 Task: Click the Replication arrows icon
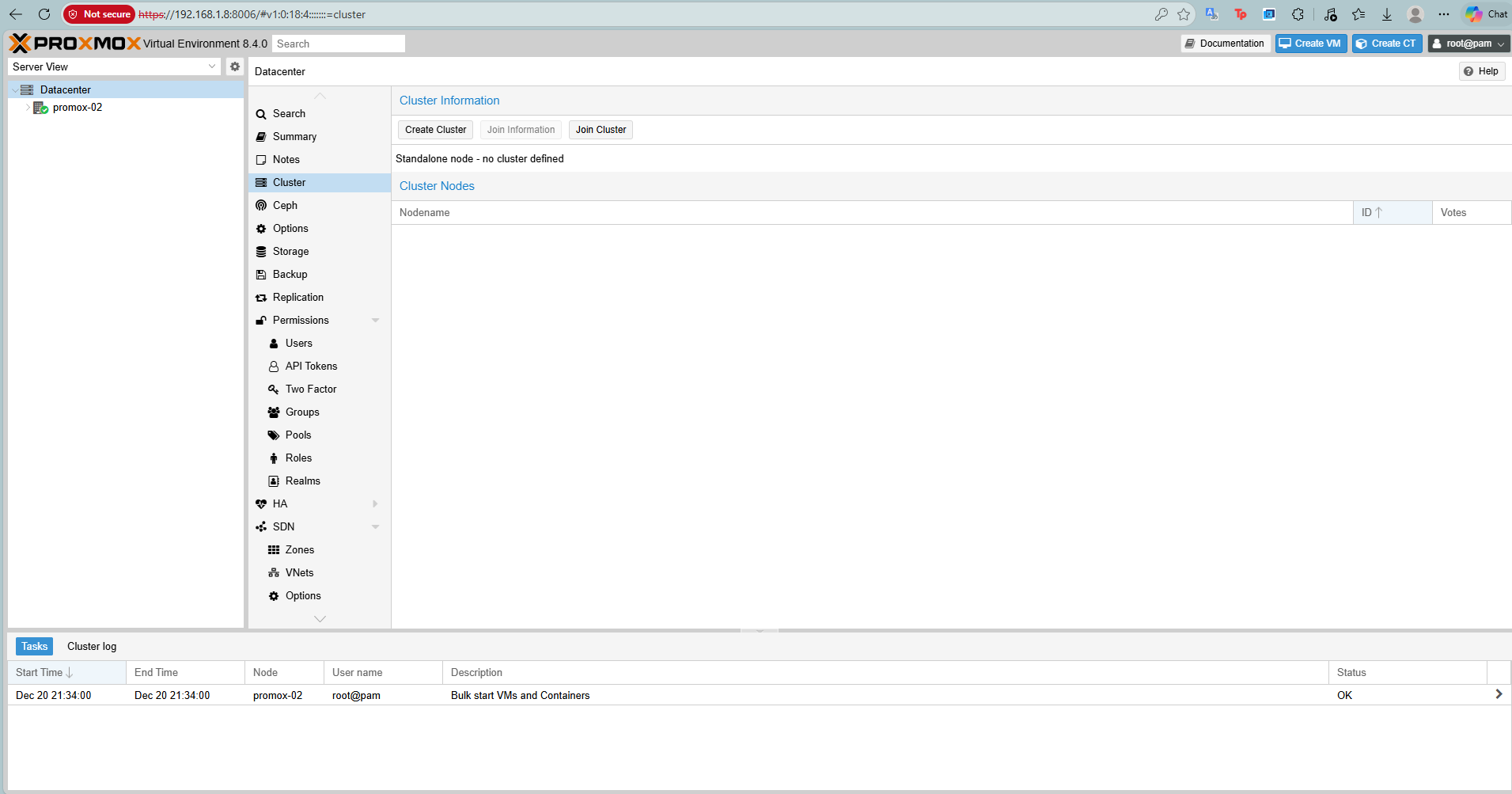pos(261,298)
